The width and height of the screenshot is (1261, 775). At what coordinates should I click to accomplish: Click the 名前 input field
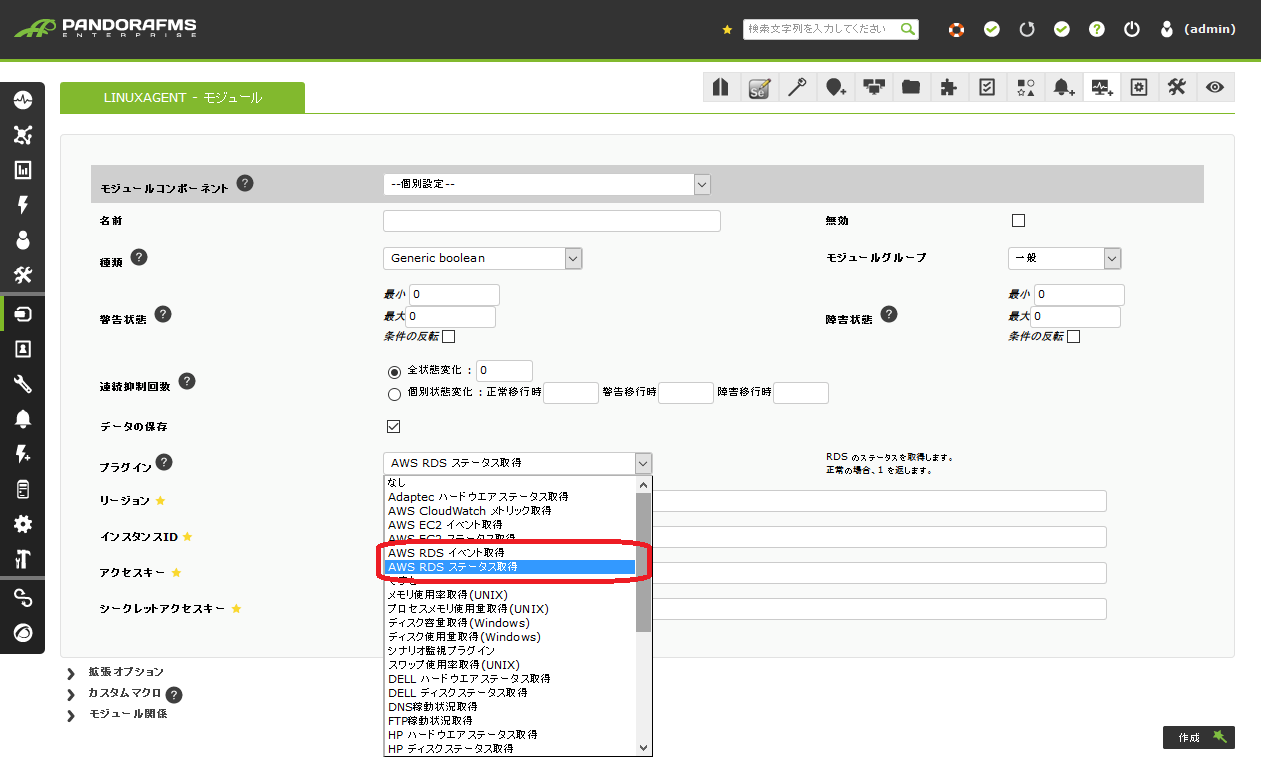[551, 221]
